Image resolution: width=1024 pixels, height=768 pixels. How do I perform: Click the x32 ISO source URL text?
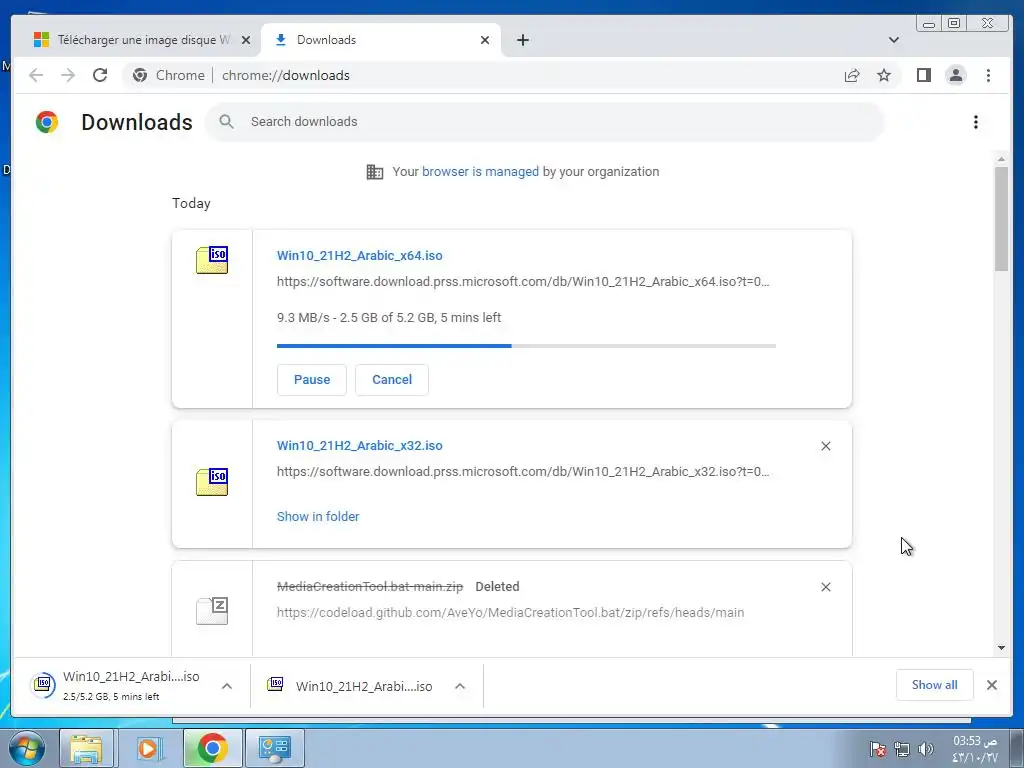(523, 472)
